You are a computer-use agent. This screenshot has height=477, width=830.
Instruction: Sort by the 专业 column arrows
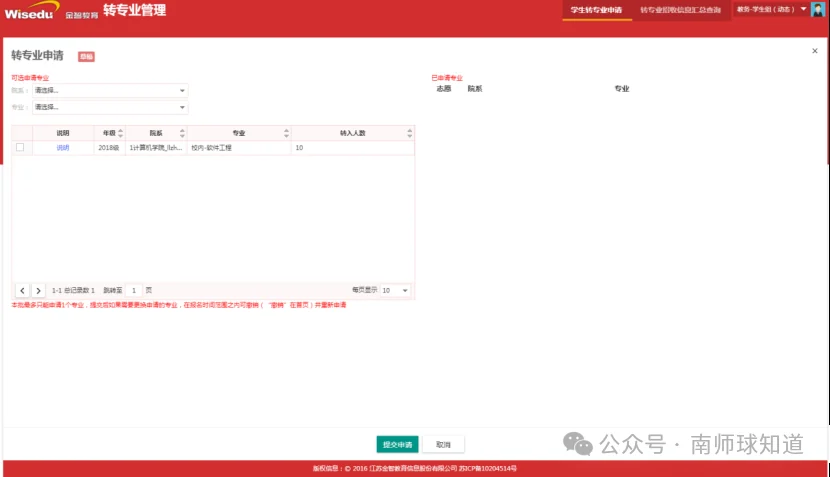286,133
